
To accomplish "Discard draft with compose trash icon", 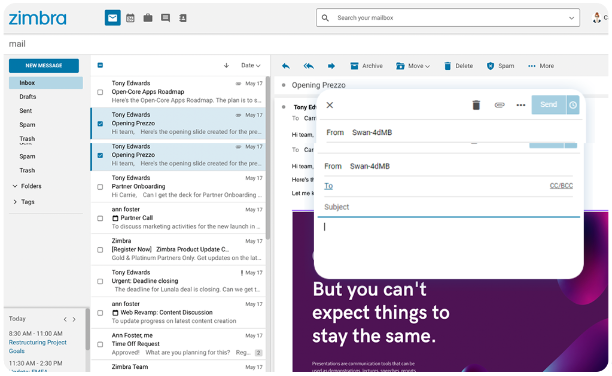I will [x=476, y=105].
